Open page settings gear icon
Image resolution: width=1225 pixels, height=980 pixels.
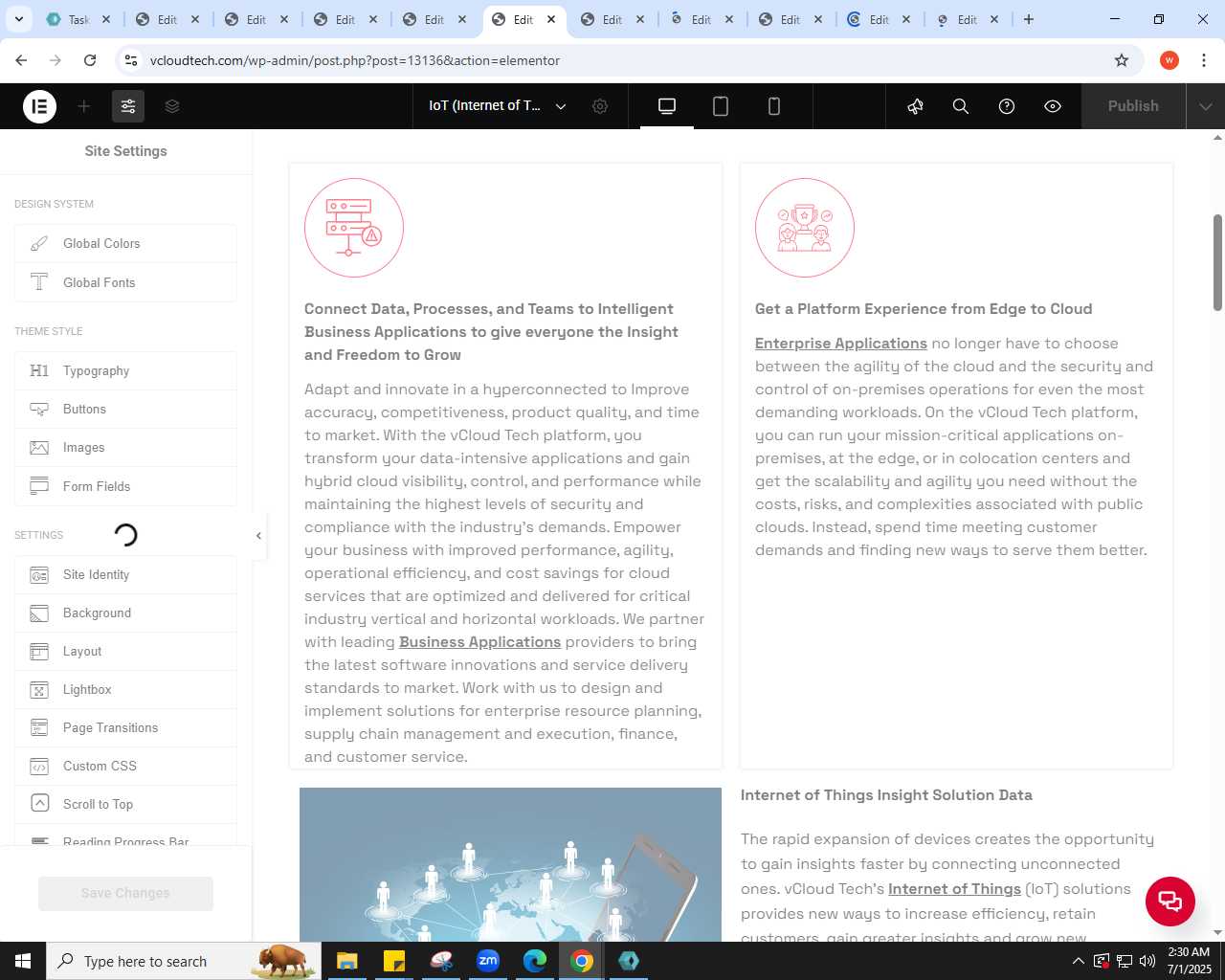click(x=600, y=106)
